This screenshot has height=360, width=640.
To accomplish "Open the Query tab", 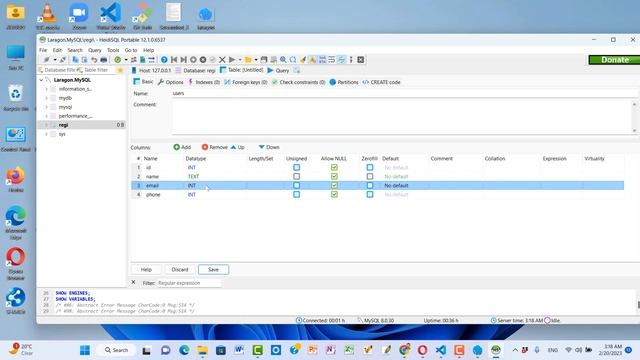I will coord(278,70).
